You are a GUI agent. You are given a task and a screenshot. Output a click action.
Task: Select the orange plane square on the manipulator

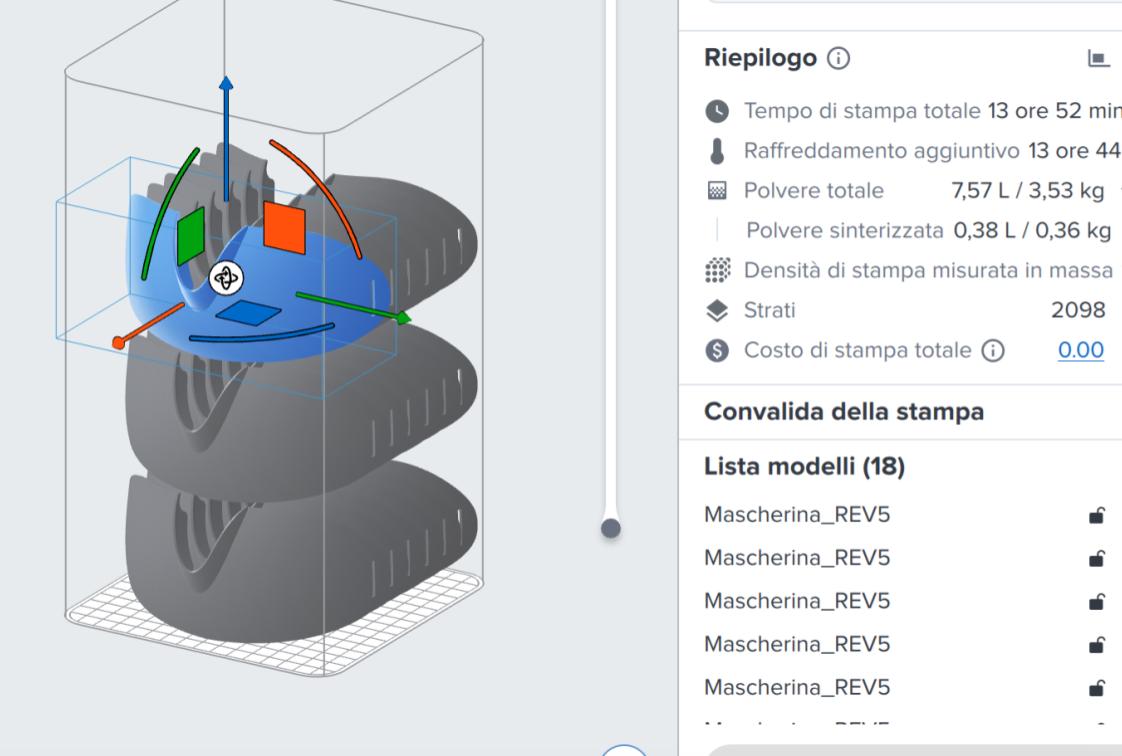tap(284, 227)
